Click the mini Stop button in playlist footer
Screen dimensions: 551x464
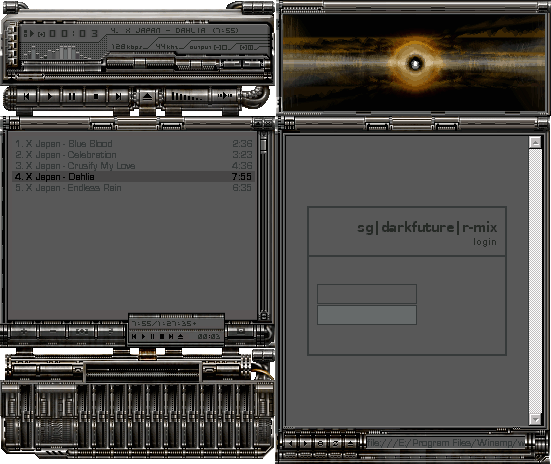[x=162, y=336]
